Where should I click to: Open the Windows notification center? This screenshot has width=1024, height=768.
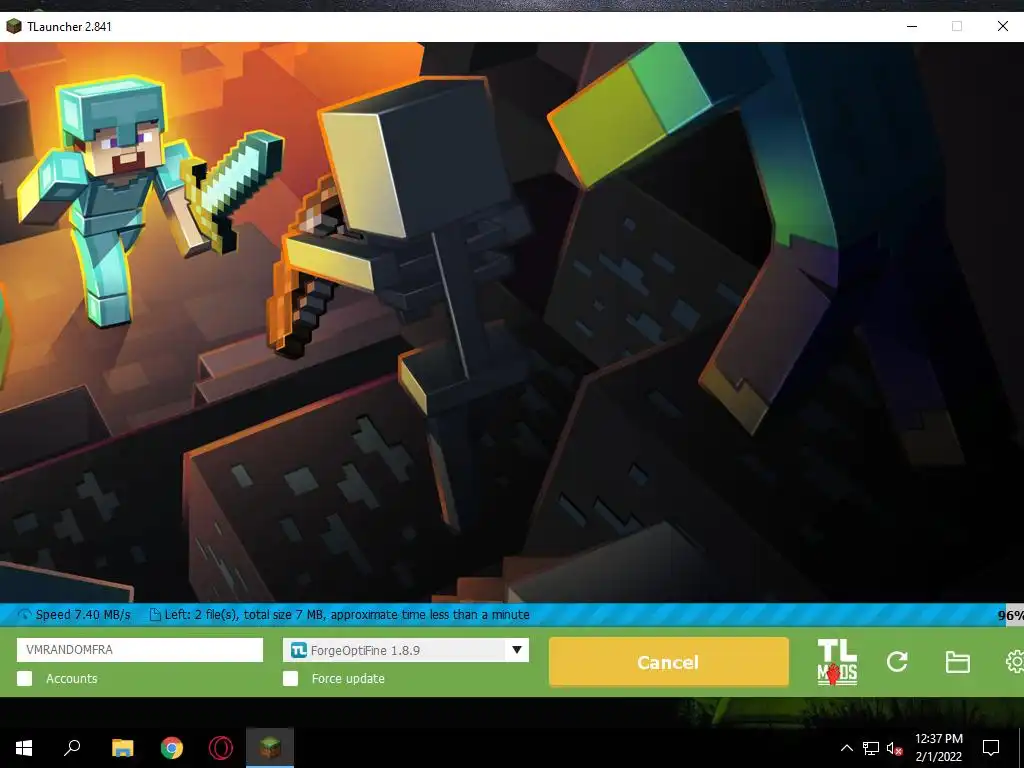coord(991,748)
